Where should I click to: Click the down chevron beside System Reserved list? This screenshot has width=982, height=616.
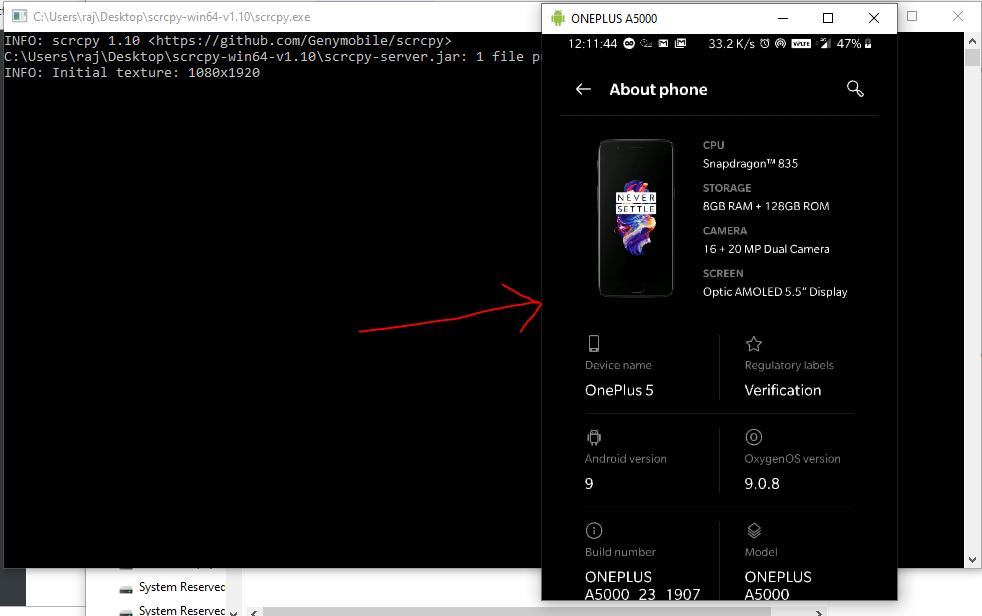[x=234, y=612]
